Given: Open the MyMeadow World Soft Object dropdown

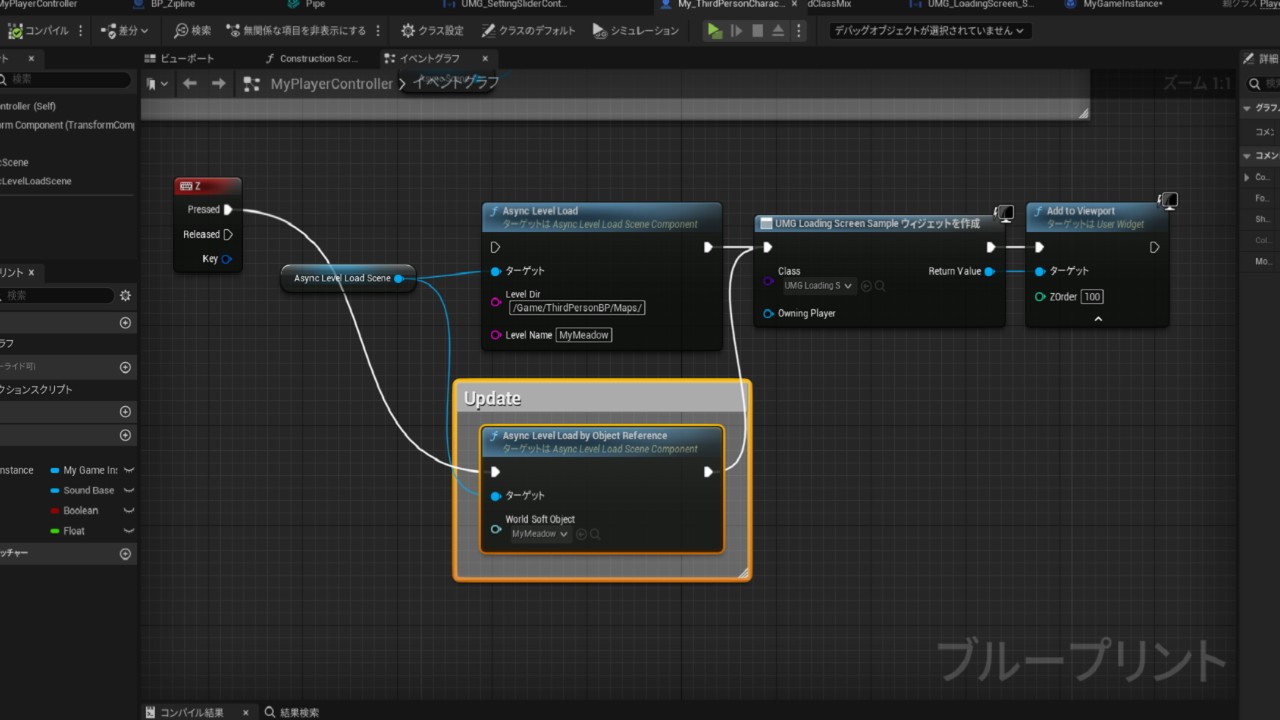Looking at the screenshot, I should pyautogui.click(x=540, y=535).
